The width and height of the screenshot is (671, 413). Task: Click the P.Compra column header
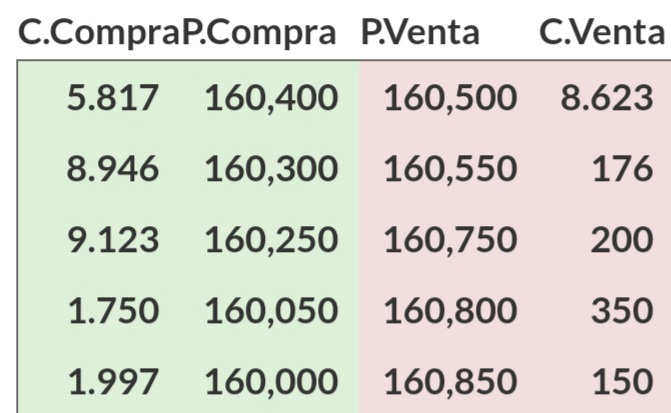click(259, 33)
